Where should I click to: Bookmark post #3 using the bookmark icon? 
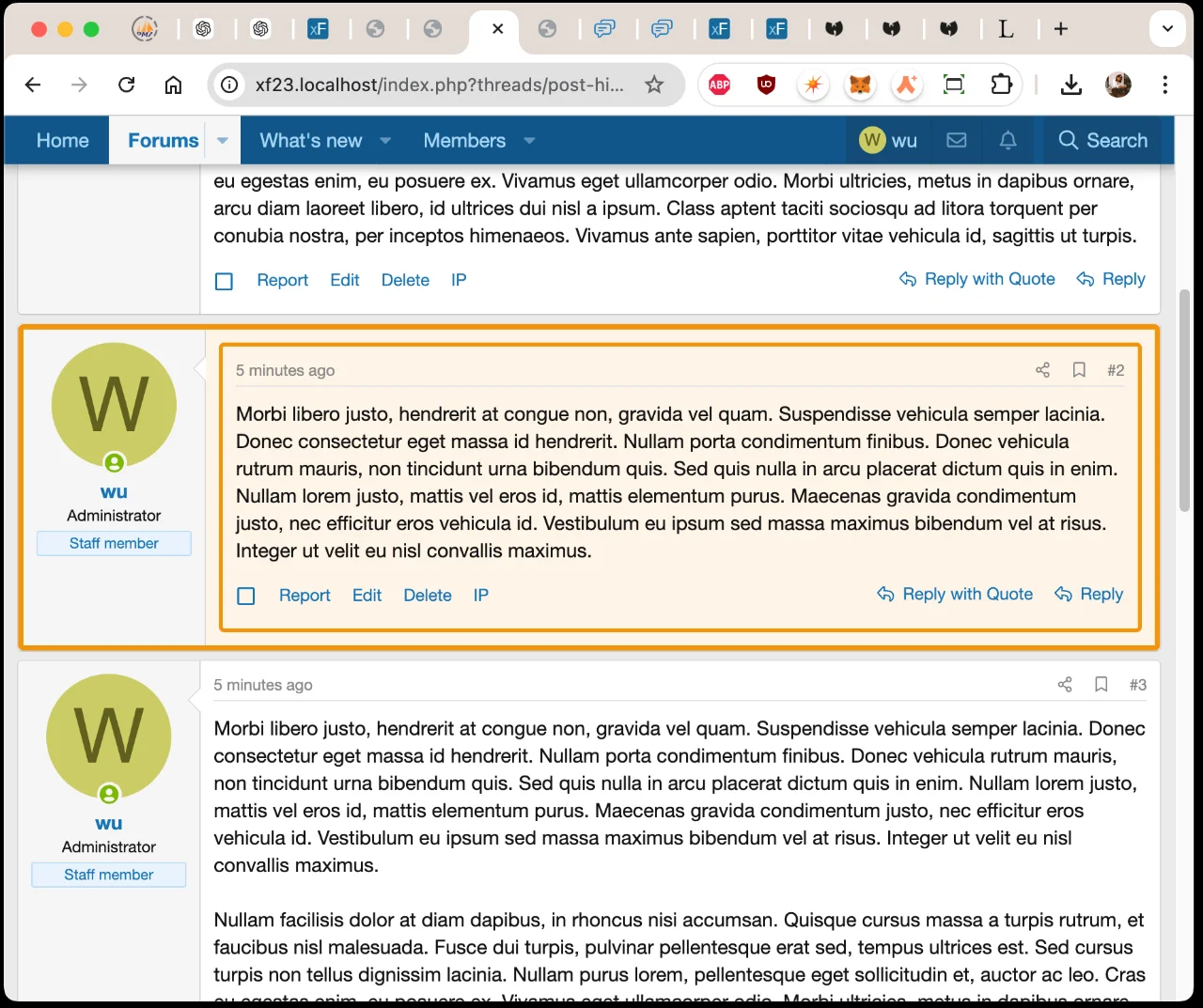tap(1101, 685)
